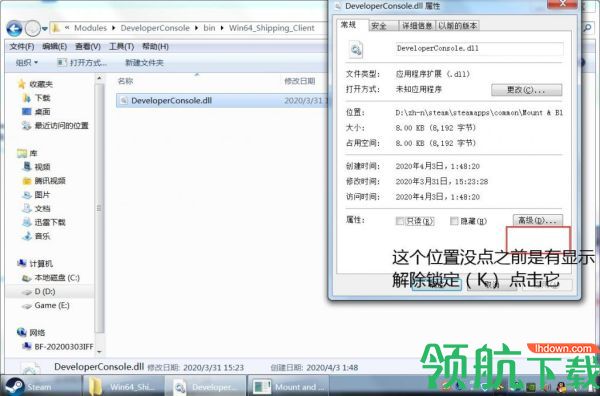Image resolution: width=600 pixels, height=396 pixels.
Task: Switch to 常规 tab in properties
Action: point(348,25)
